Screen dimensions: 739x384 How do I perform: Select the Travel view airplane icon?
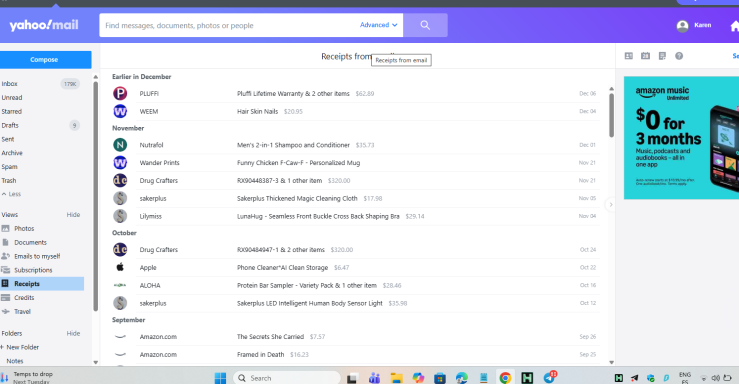[x=6, y=311]
